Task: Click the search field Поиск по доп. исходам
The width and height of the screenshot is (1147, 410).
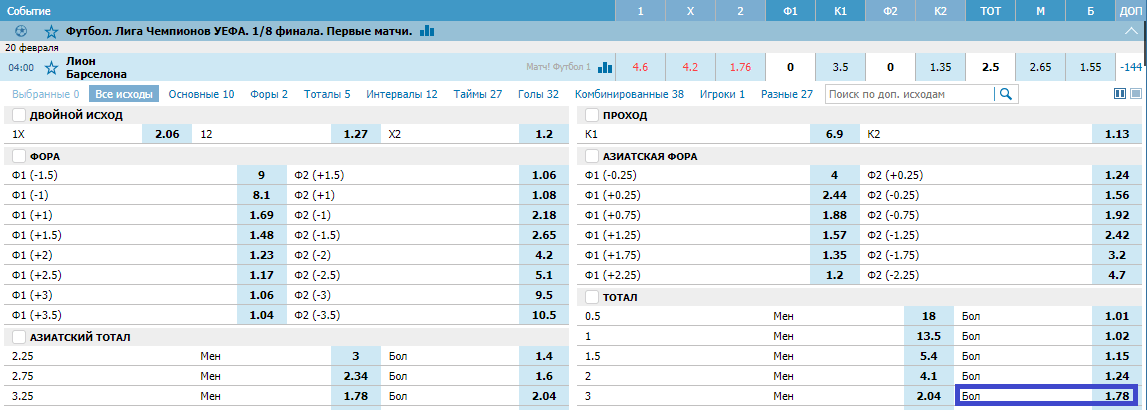Action: click(910, 94)
